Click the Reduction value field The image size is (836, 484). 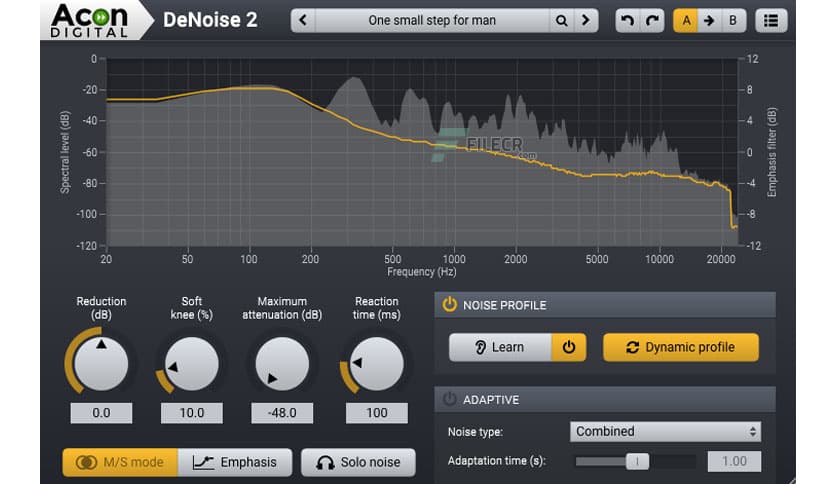101,413
